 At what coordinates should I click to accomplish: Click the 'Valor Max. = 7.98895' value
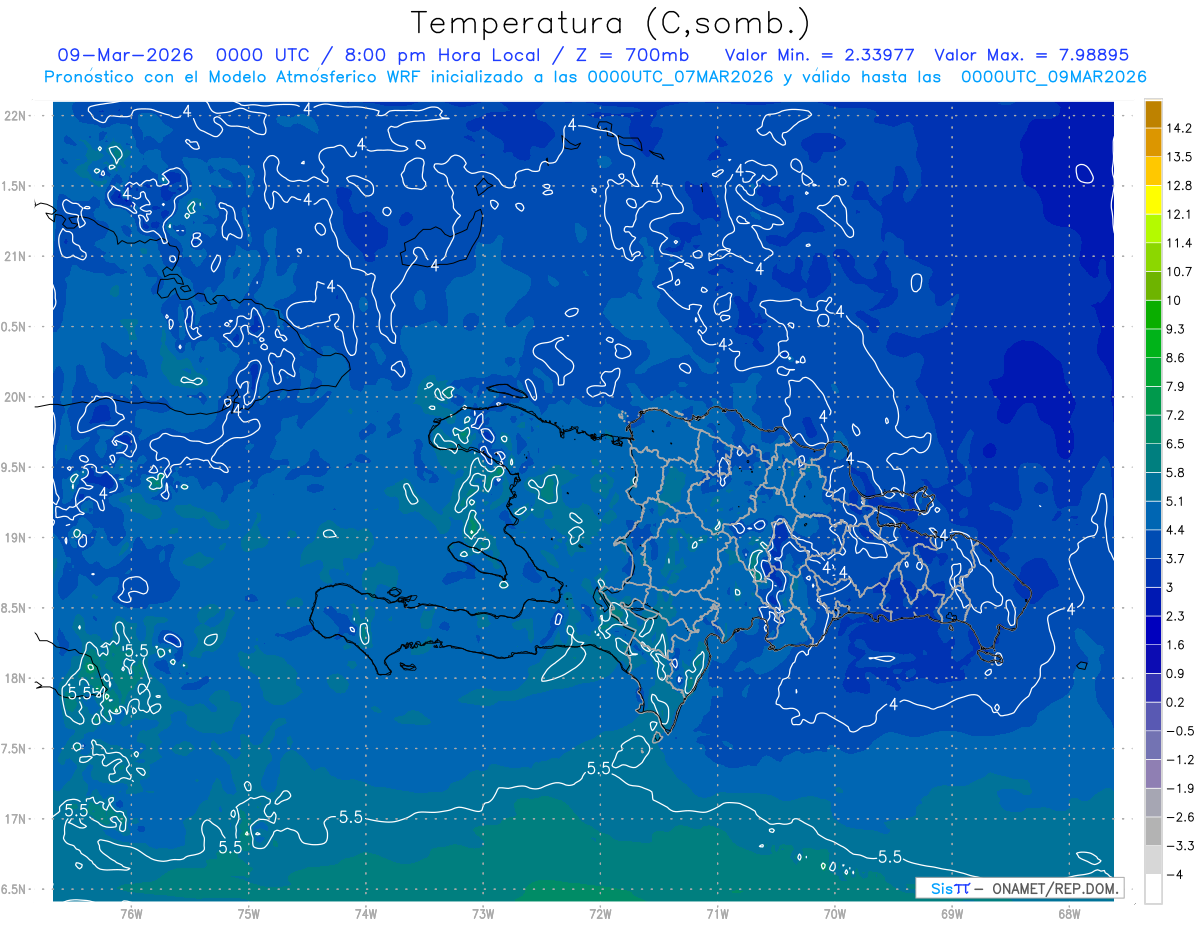pos(1031,55)
